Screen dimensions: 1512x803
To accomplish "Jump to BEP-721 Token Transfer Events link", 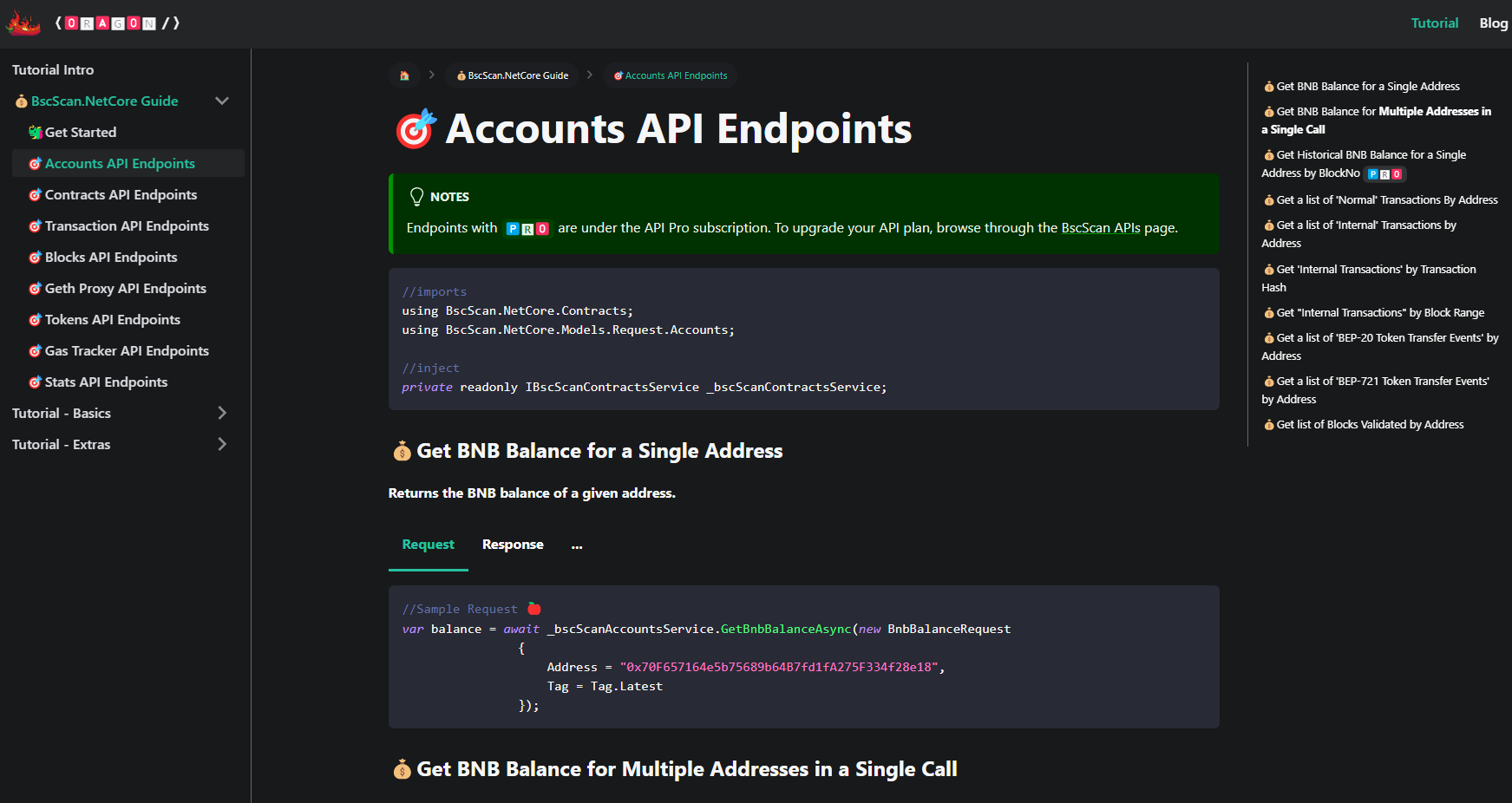I will (1376, 390).
